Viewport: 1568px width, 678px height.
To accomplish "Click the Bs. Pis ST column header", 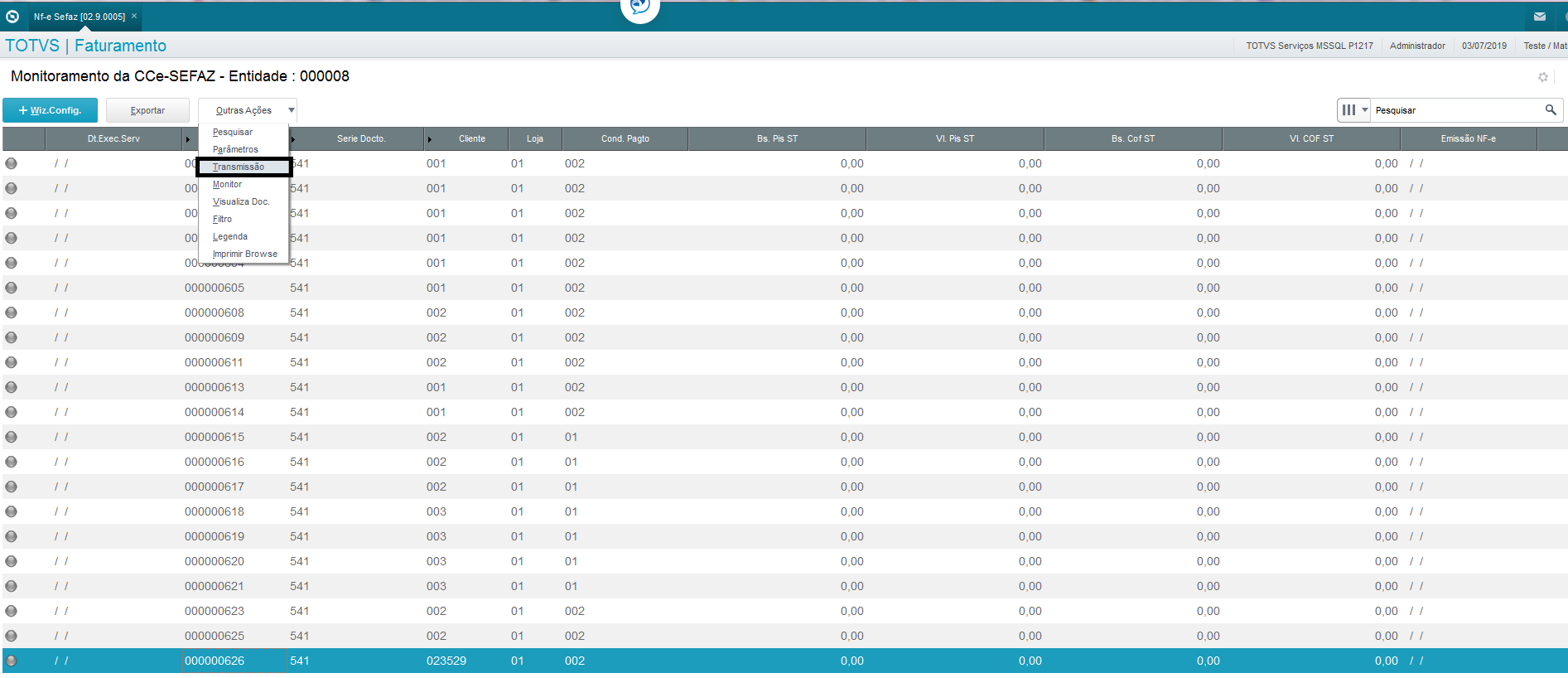I will pos(777,138).
